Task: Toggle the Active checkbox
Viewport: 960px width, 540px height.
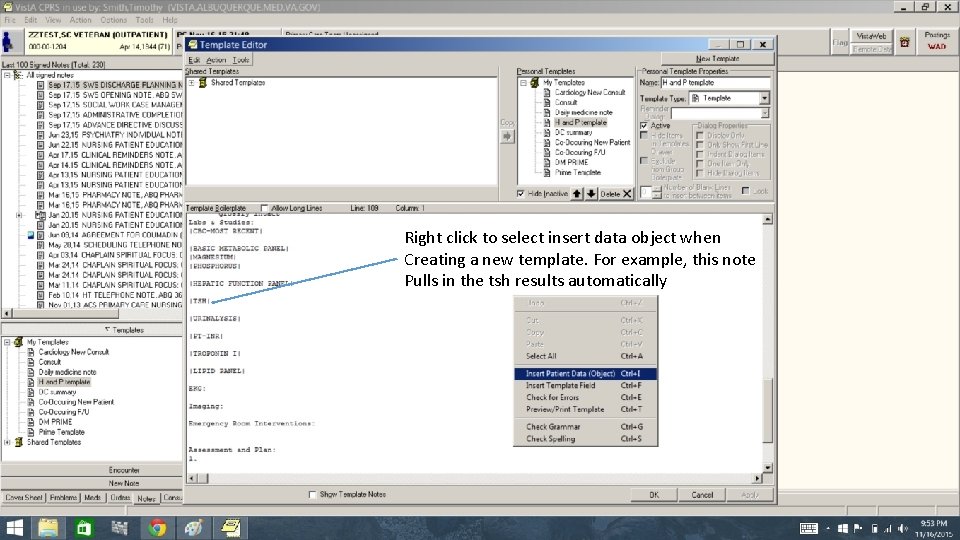Action: click(643, 125)
